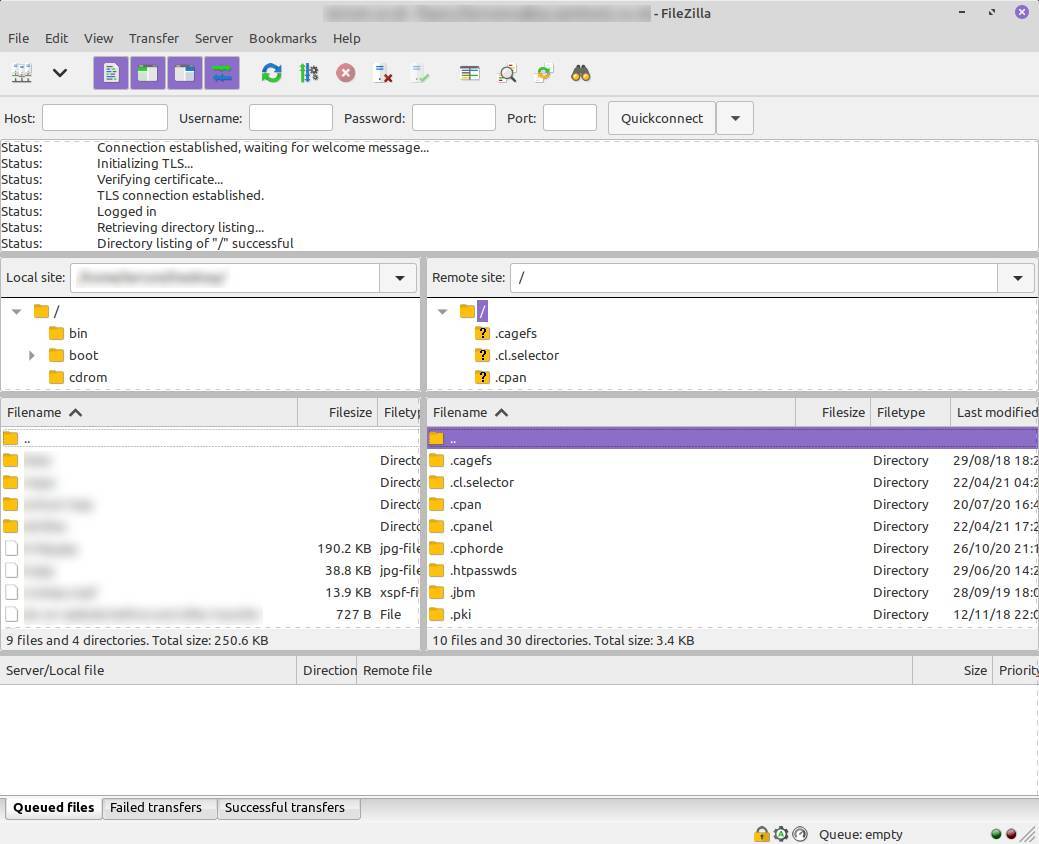1039x844 pixels.
Task: Open the filename filters dialog
Action: pyautogui.click(x=470, y=73)
